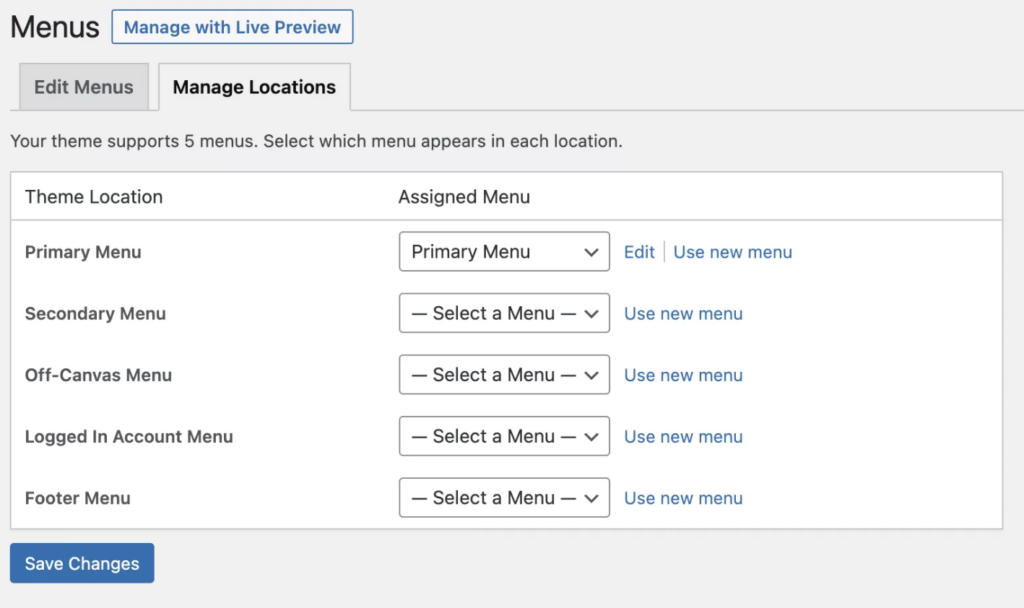1024x608 pixels.
Task: Click the Assigned Menu column header
Action: [464, 197]
